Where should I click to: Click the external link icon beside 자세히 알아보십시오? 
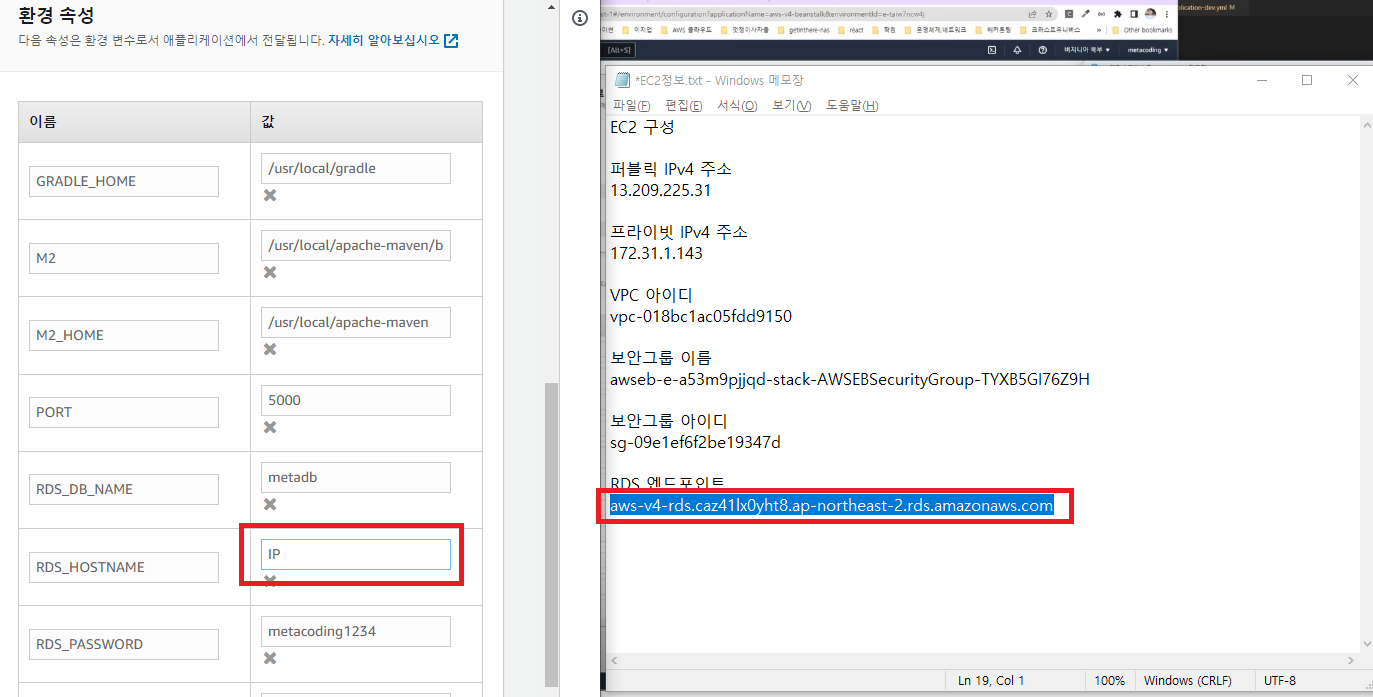tap(451, 41)
